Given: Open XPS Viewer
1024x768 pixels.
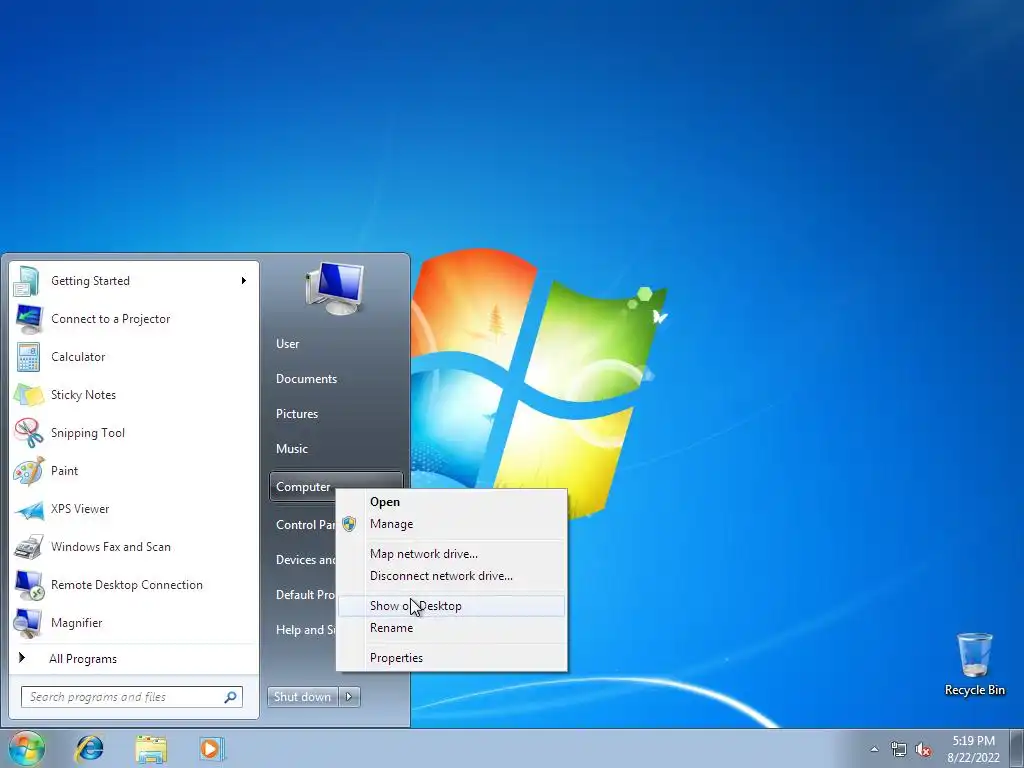Looking at the screenshot, I should coord(134,509).
